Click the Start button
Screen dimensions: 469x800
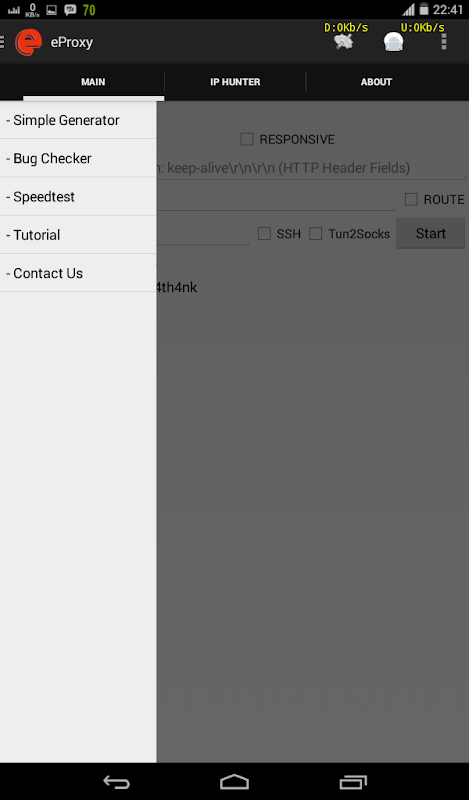pyautogui.click(x=431, y=234)
